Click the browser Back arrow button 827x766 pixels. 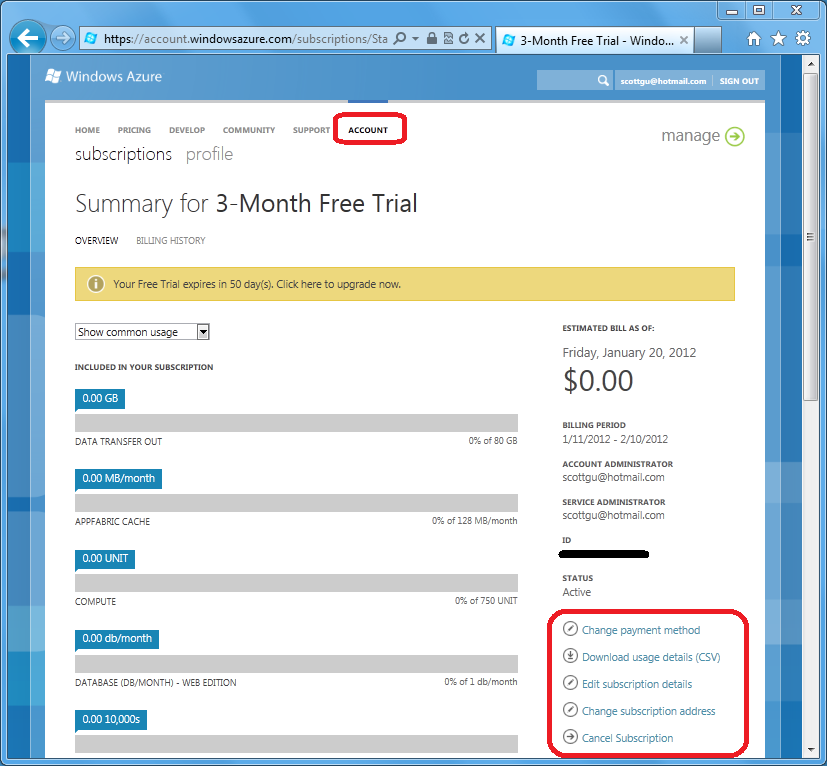(x=27, y=38)
